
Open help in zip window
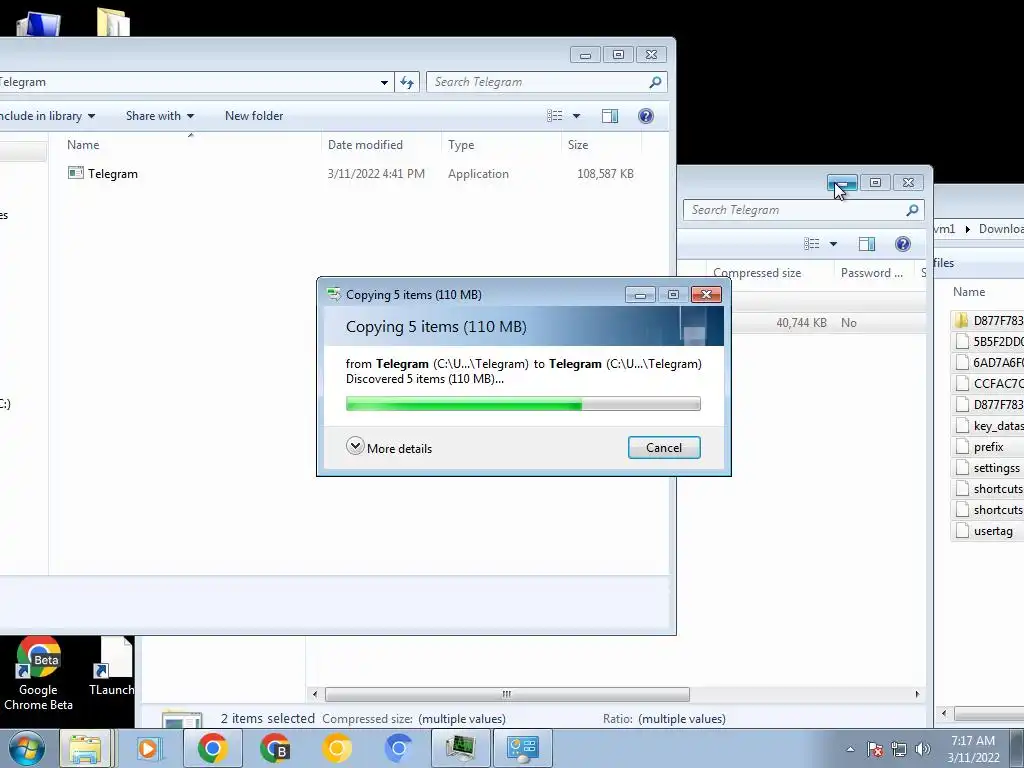903,244
